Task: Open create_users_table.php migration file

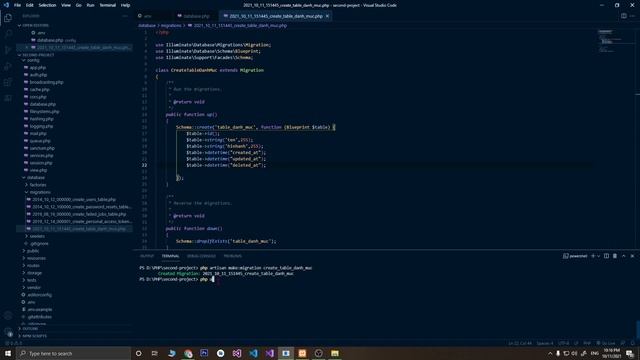Action: pos(73,200)
